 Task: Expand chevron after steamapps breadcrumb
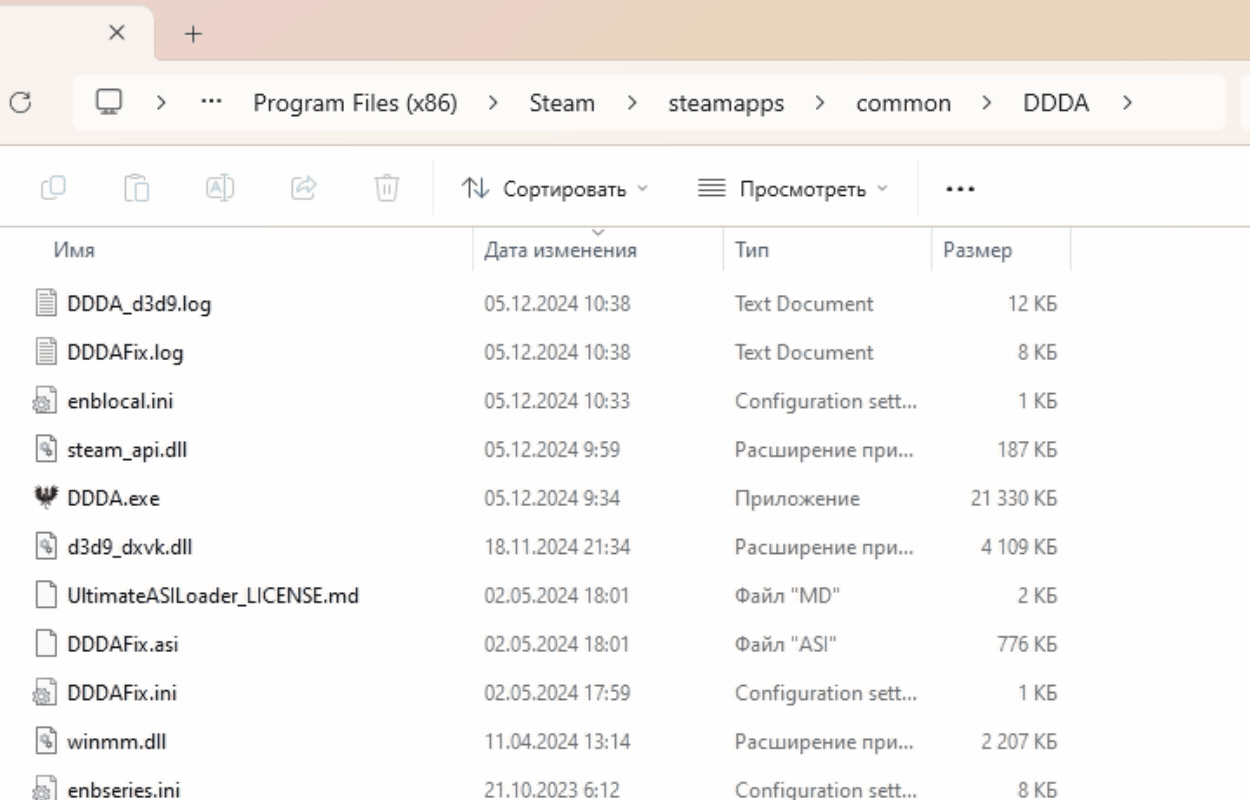click(821, 103)
